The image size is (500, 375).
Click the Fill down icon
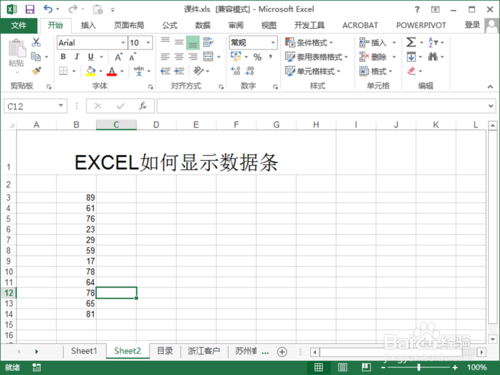[x=411, y=57]
